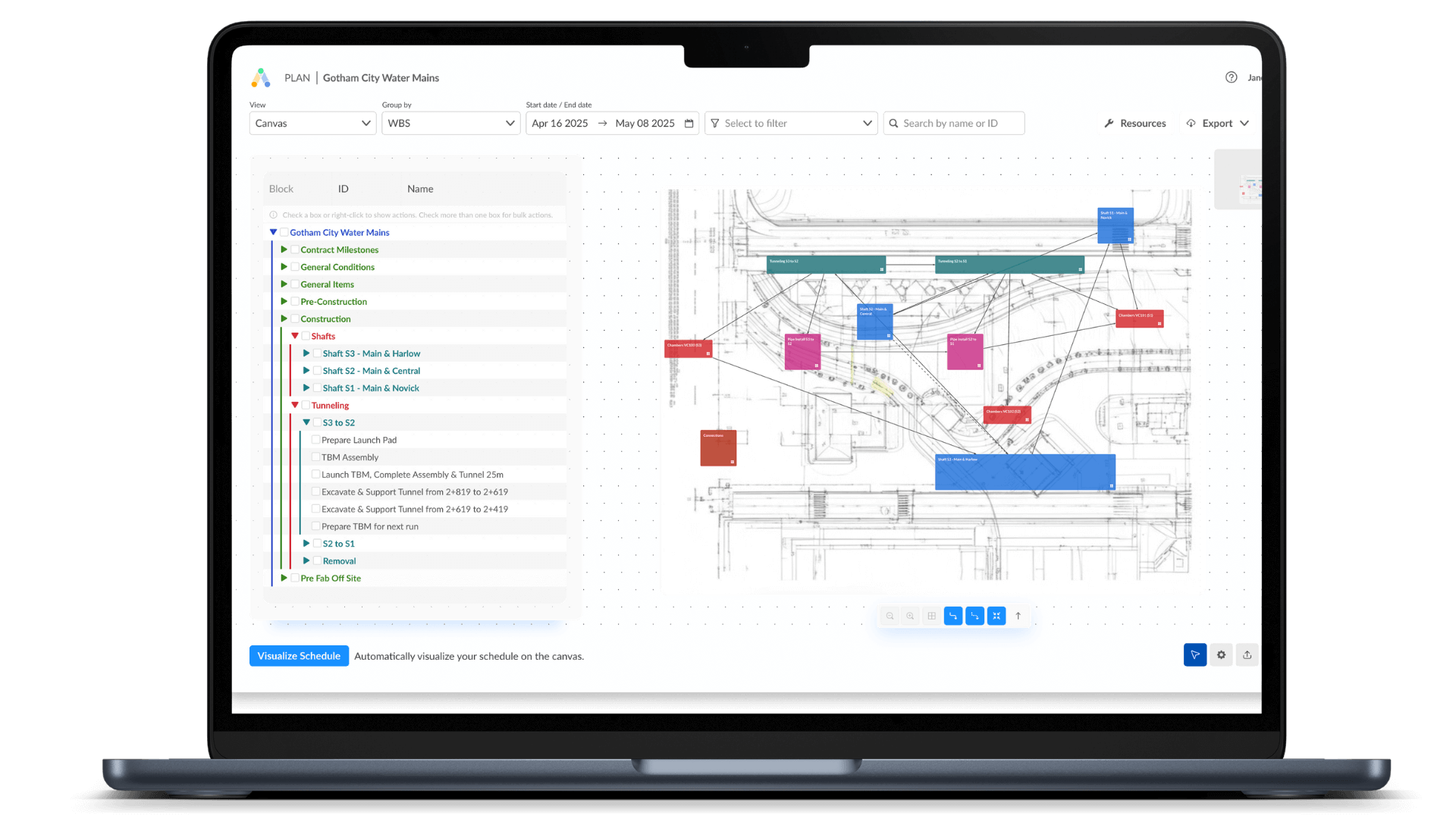Collapse the Tunneling tree group
Image resolution: width=1456 pixels, height=819 pixels.
coord(295,406)
